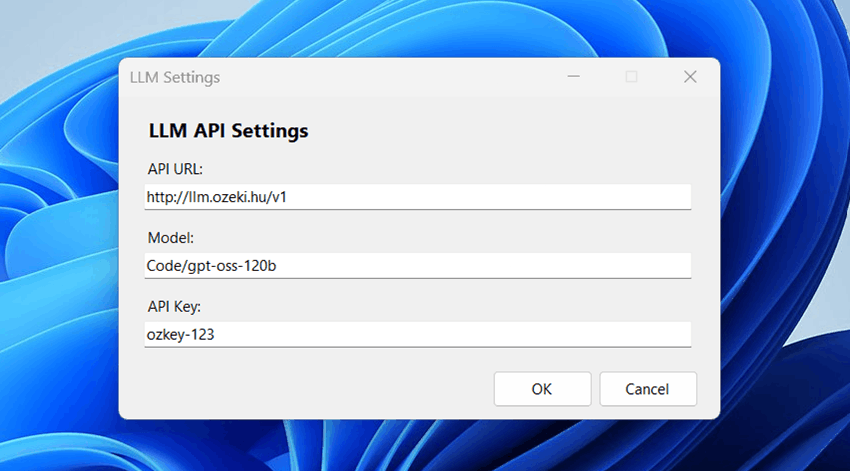850x471 pixels.
Task: Click empty title bar area beside minimize
Action: [x=400, y=77]
